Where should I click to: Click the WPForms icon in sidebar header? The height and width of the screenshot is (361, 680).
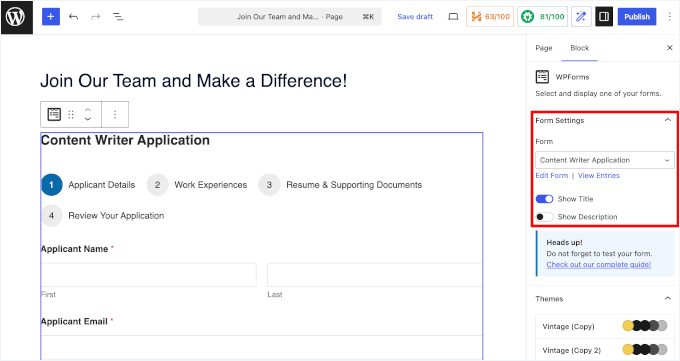tap(542, 77)
